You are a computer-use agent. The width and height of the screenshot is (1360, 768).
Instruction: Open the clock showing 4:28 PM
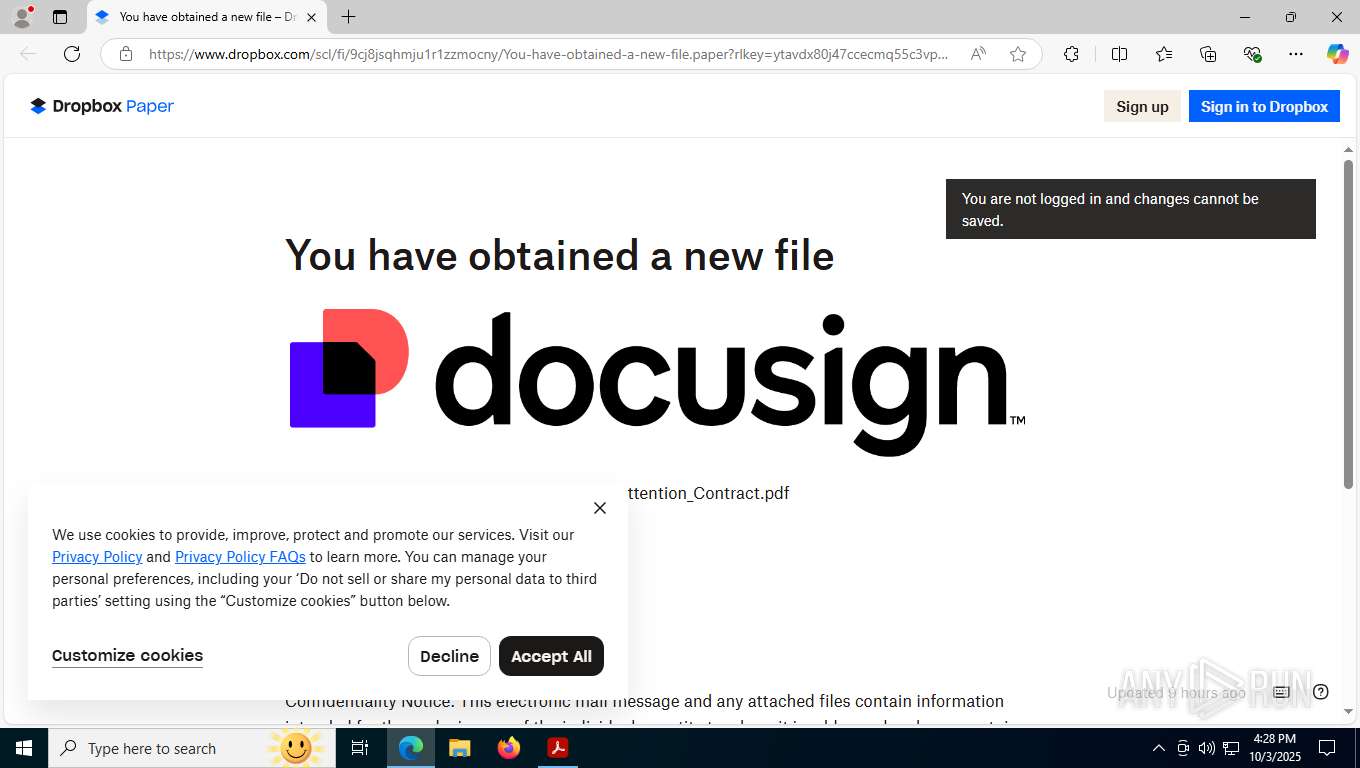(x=1274, y=748)
